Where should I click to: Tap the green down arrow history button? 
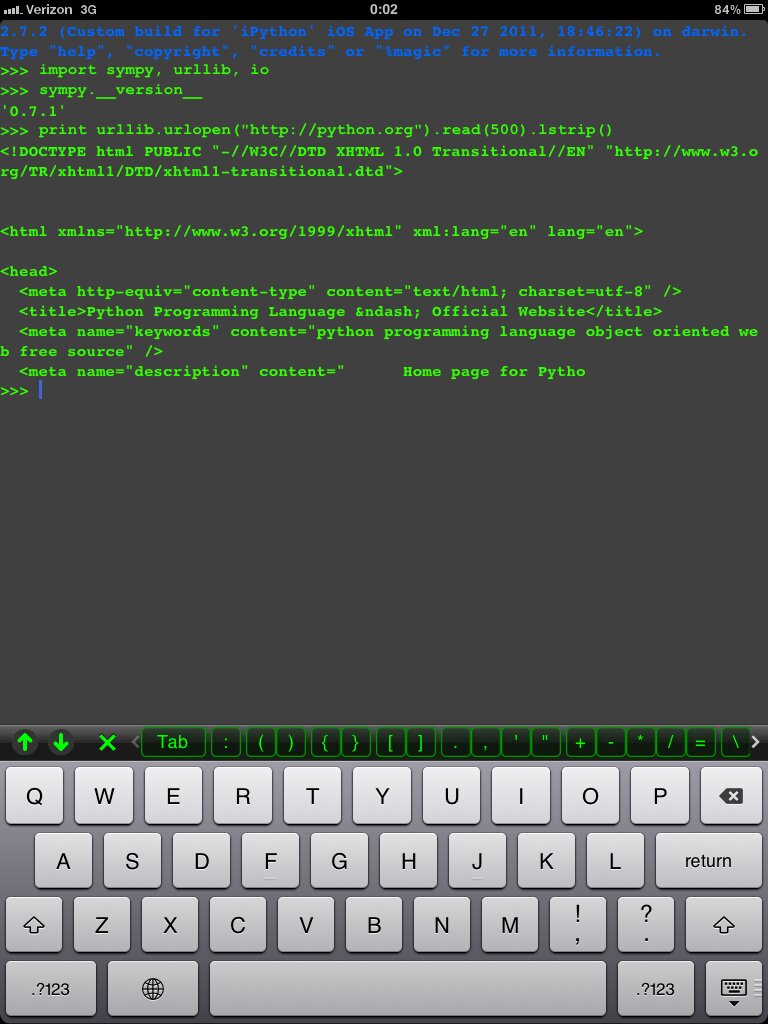point(61,742)
